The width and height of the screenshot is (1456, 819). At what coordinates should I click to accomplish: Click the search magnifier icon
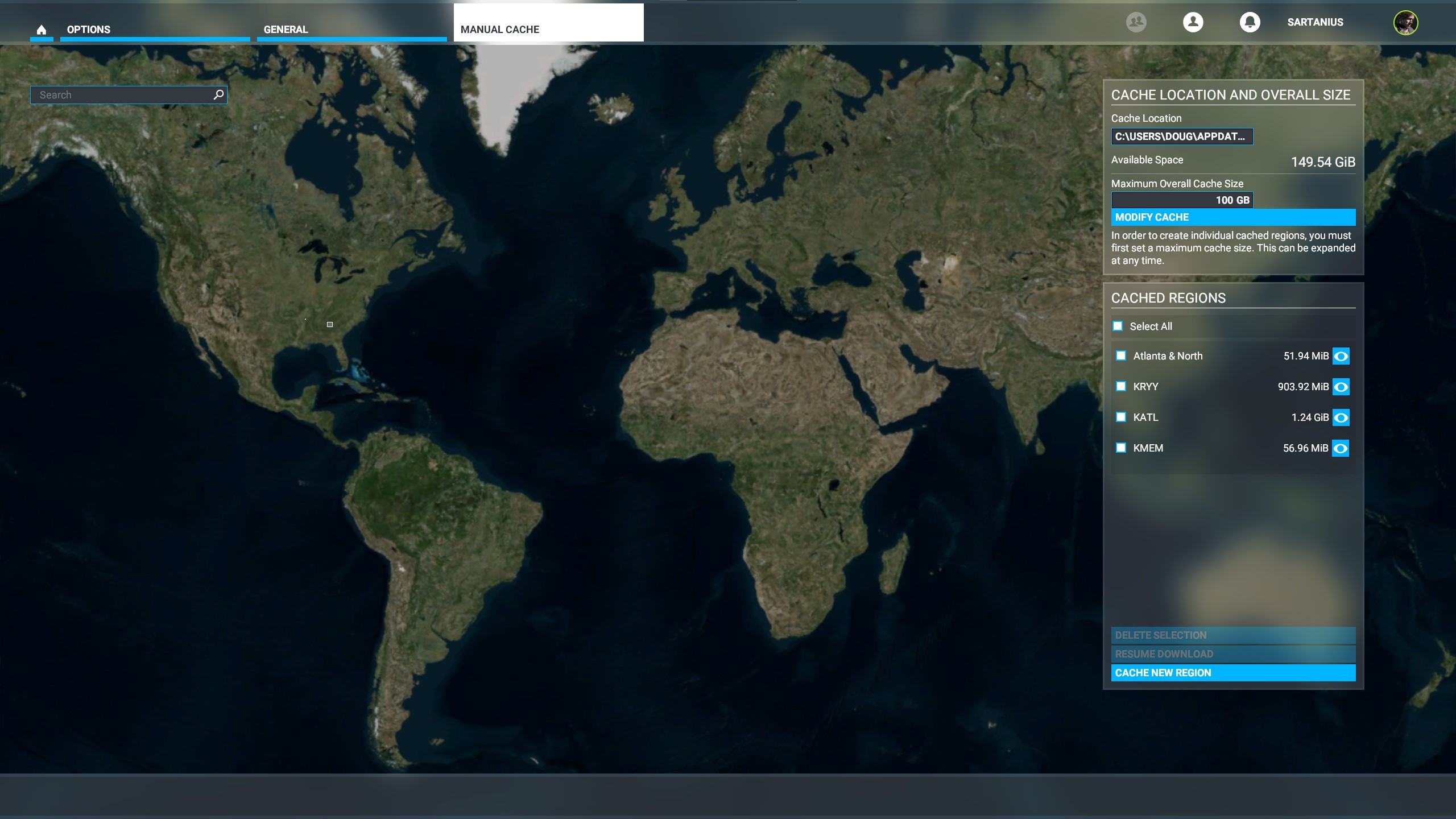click(218, 94)
